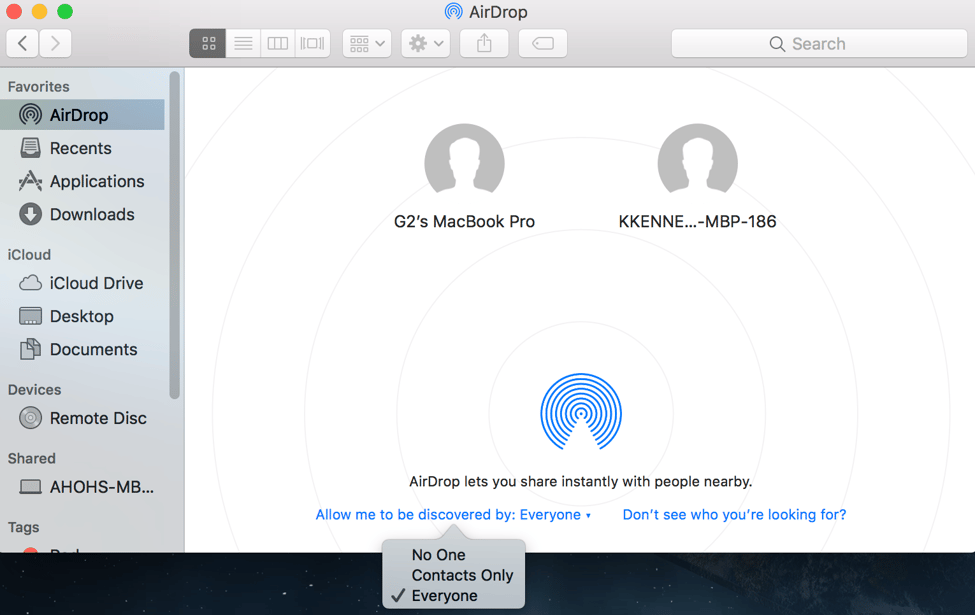
Task: Click the Edit Tags toolbar button
Action: [543, 44]
